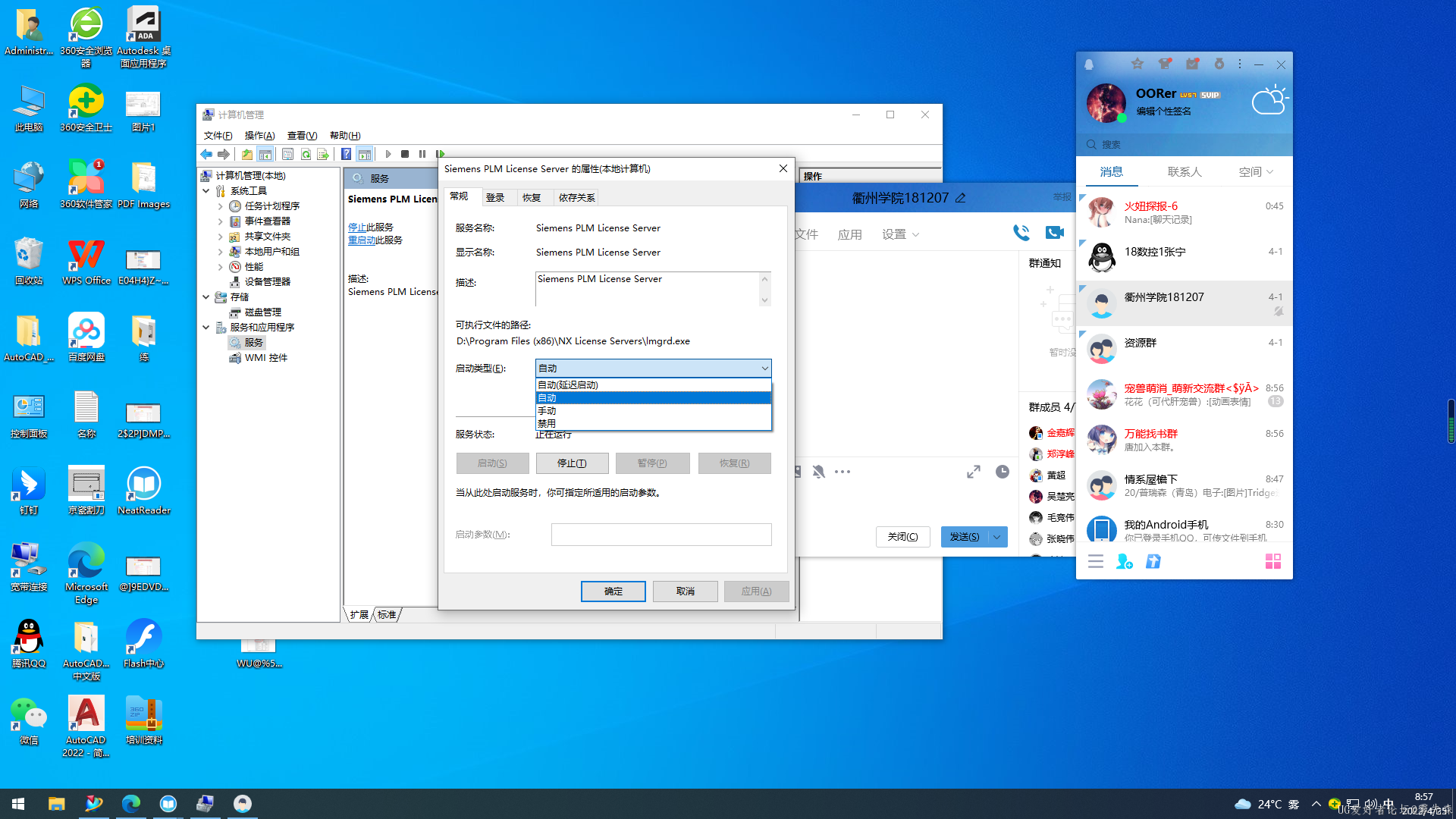Screen dimensions: 1456x819
Task: Open 我的Android手机 conversation
Action: pyautogui.click(x=1185, y=529)
